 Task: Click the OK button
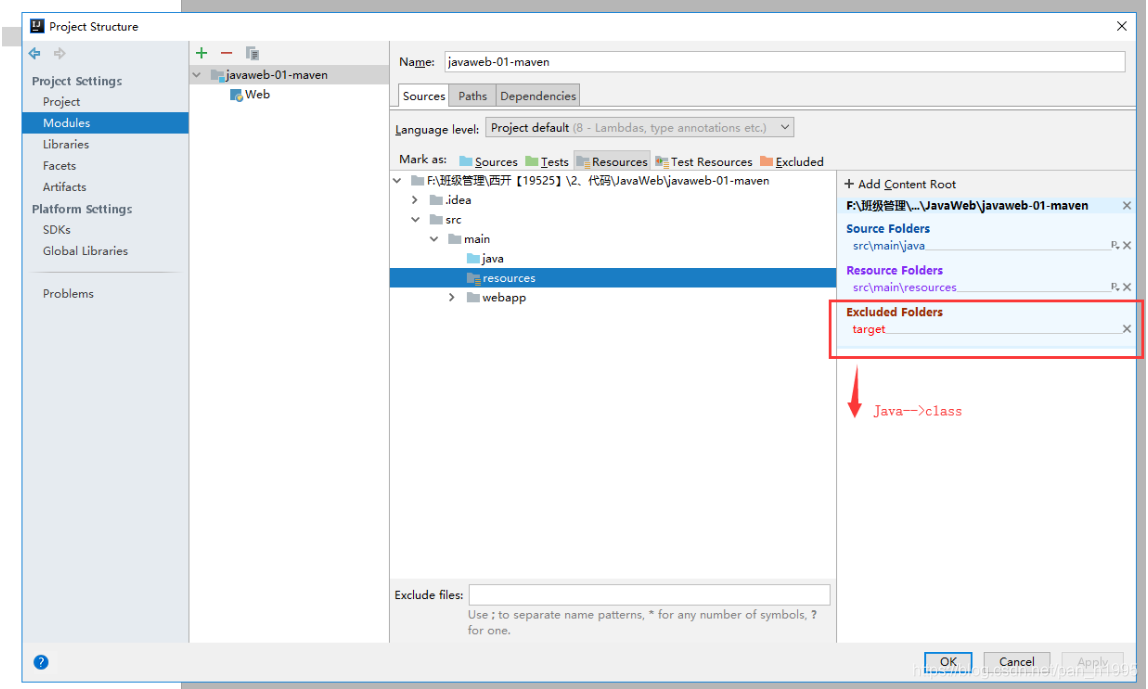pyautogui.click(x=948, y=661)
